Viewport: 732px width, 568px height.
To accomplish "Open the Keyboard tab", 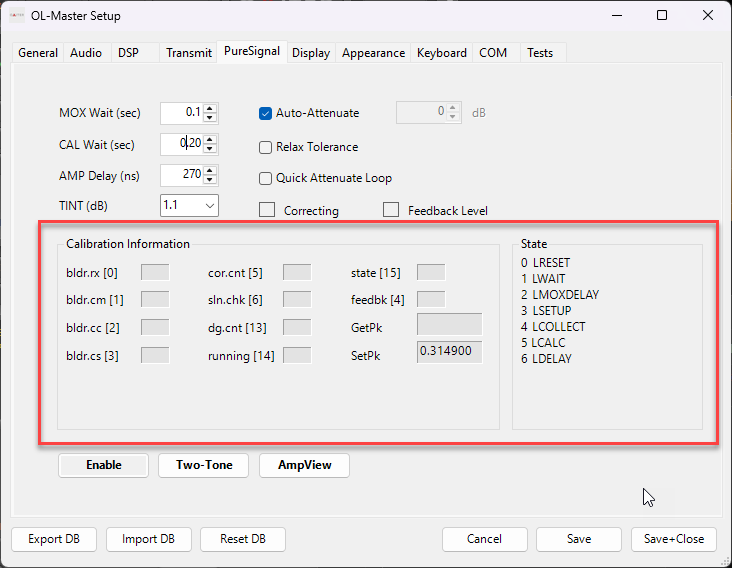I will tap(442, 53).
